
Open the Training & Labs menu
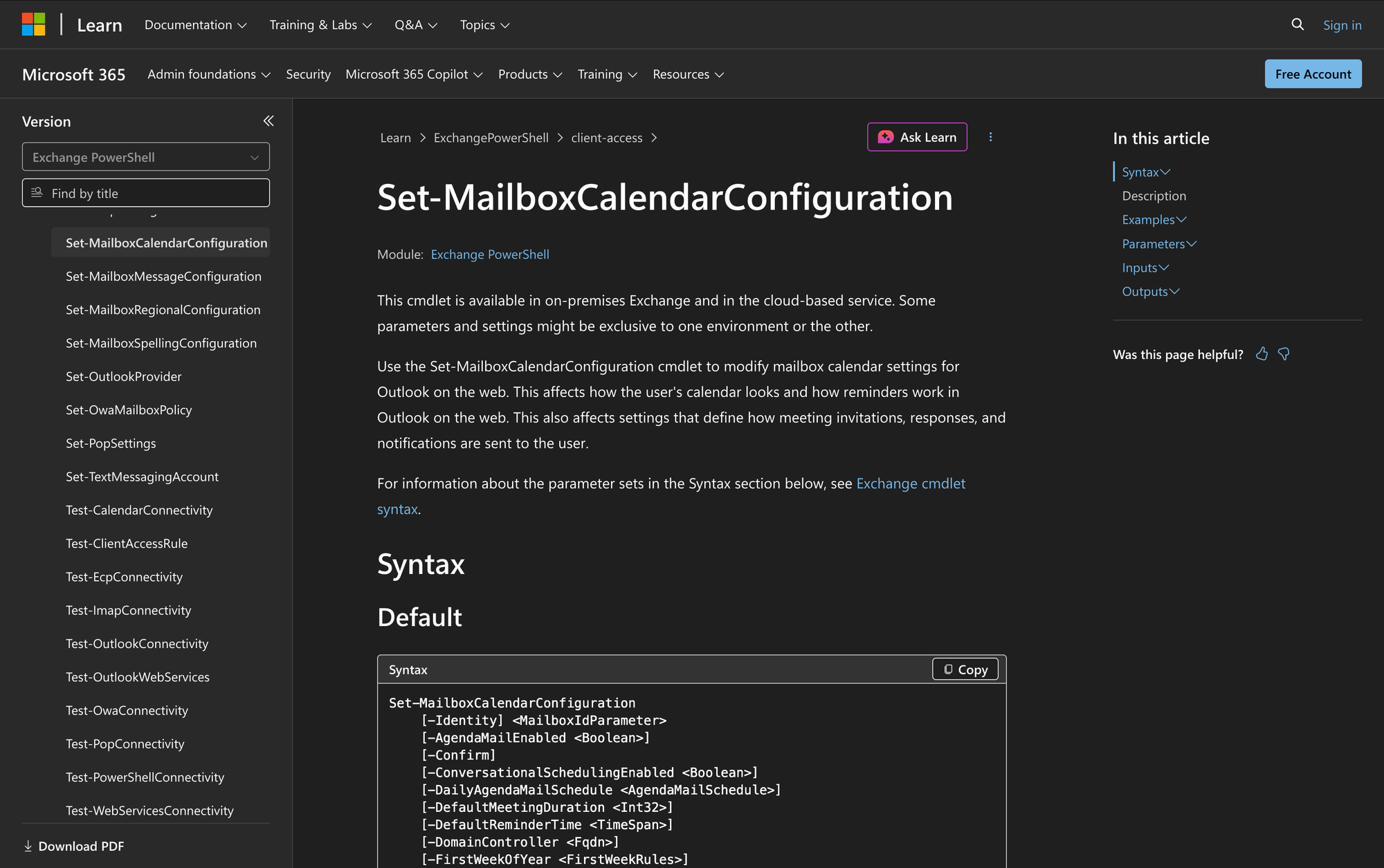click(x=320, y=25)
